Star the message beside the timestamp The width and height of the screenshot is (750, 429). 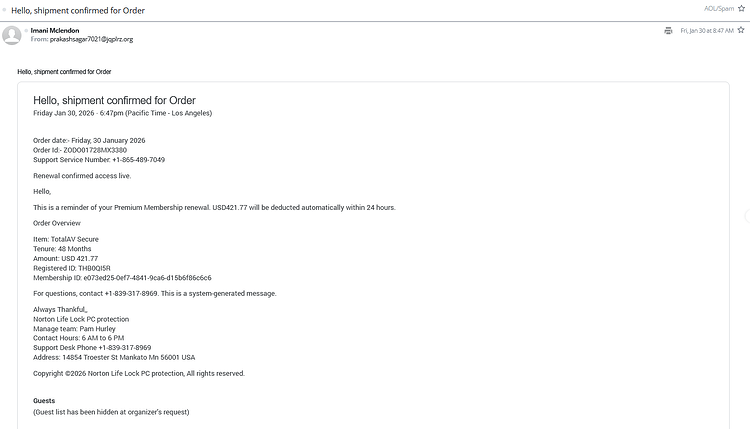(741, 31)
